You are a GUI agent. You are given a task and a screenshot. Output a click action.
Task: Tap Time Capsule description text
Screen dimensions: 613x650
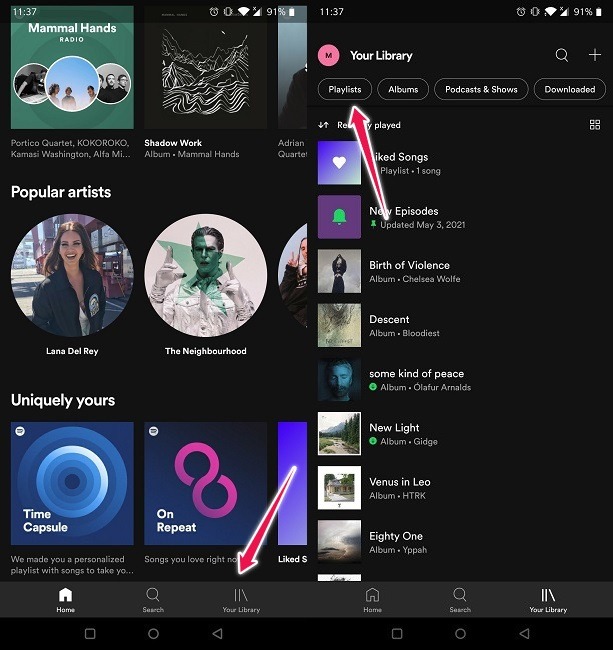(x=72, y=565)
